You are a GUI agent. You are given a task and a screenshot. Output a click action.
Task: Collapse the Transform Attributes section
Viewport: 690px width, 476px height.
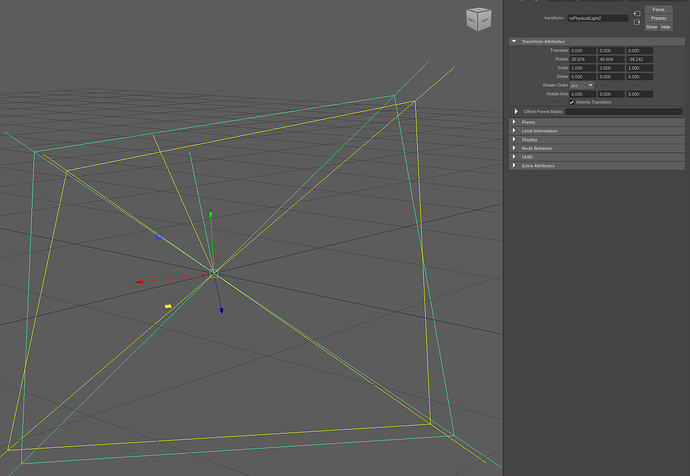click(x=514, y=41)
